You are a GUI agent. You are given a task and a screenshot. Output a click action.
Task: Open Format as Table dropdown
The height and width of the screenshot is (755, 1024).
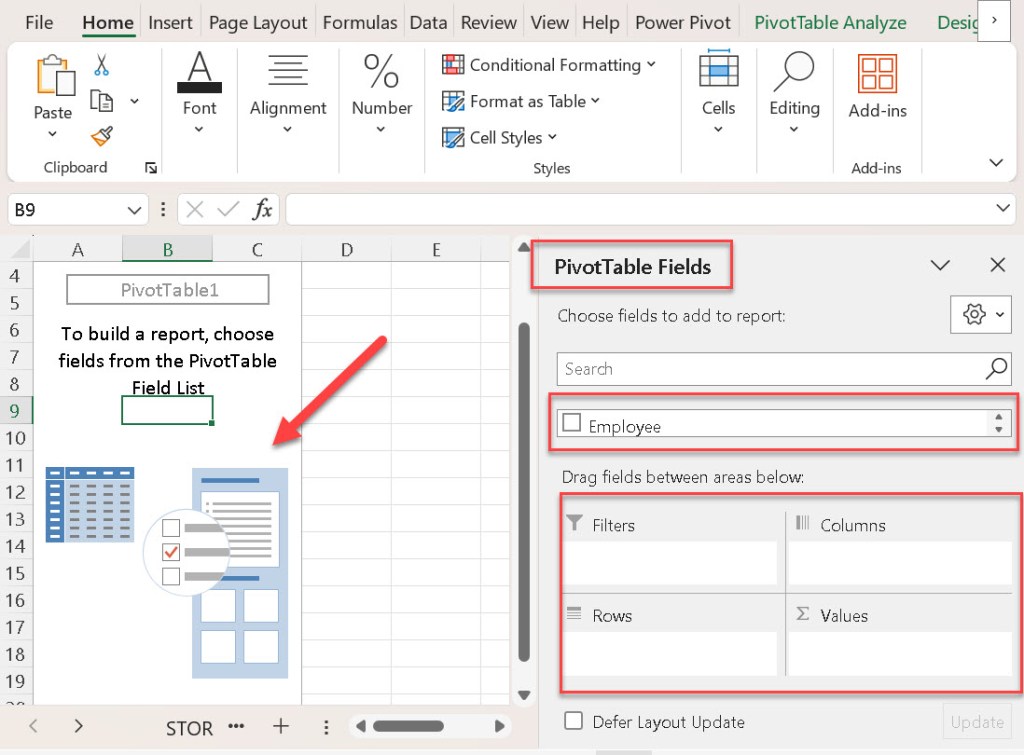(595, 101)
